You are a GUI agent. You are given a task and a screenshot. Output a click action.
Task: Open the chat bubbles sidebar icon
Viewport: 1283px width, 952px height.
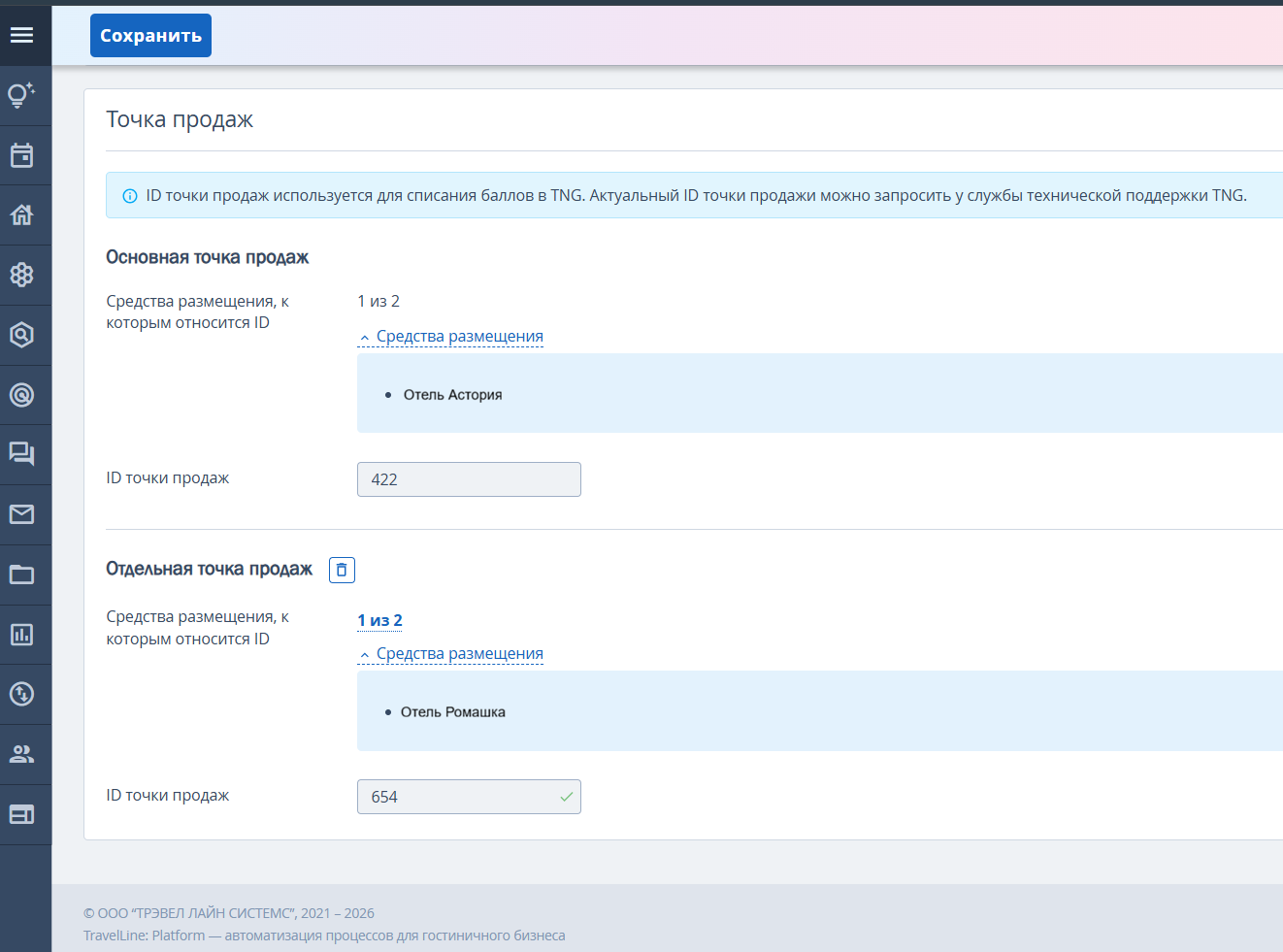point(21,454)
